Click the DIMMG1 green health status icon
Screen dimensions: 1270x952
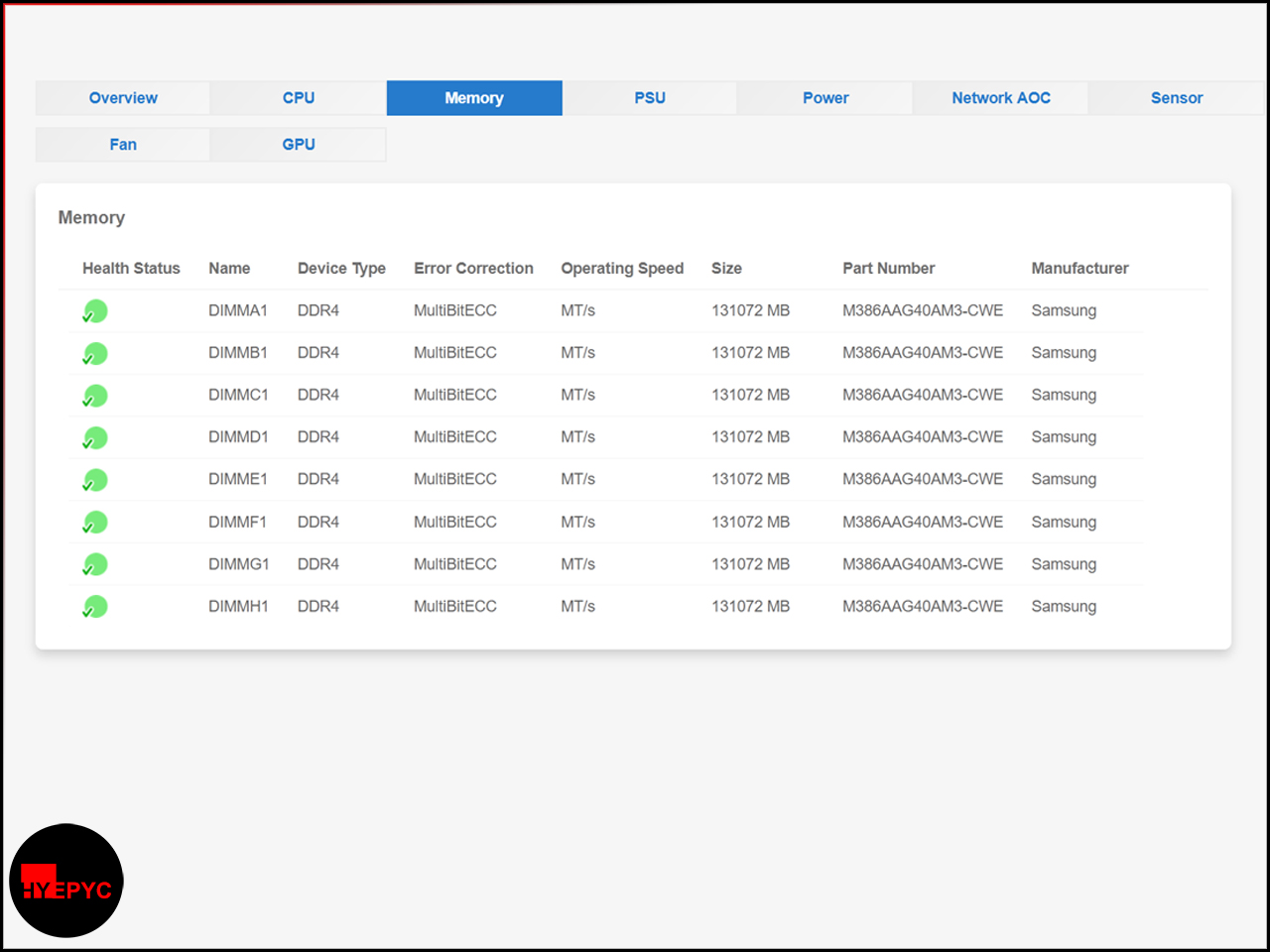point(95,565)
